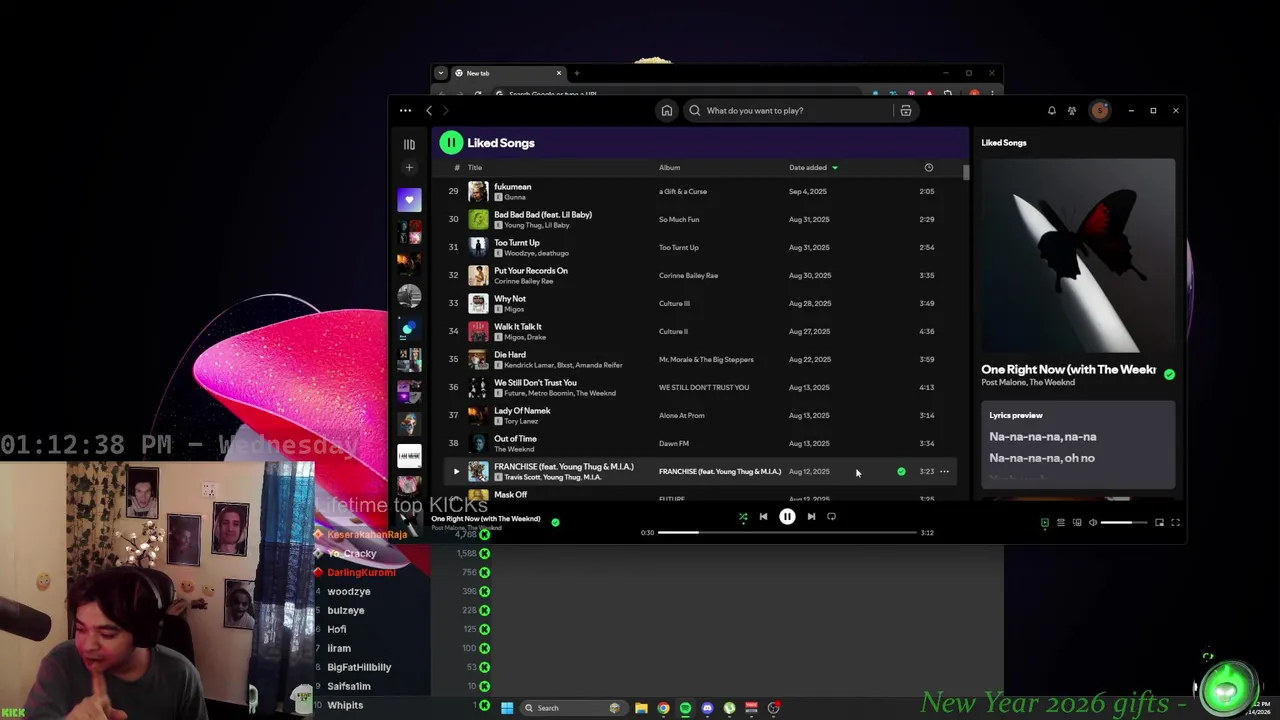Play the FRANCHISE row with its play arrow
Image resolution: width=1280 pixels, height=720 pixels.
coord(456,471)
